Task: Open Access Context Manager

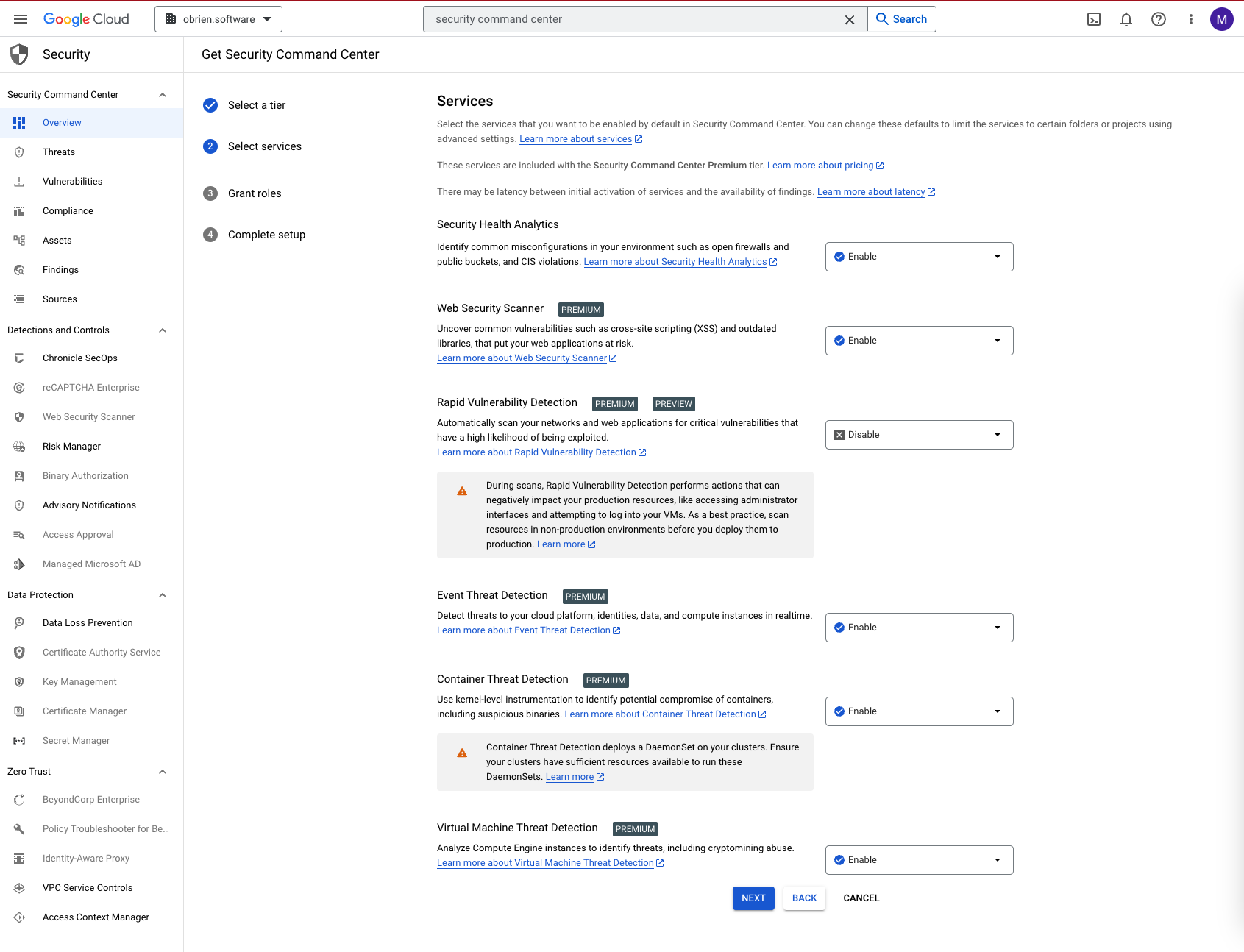Action: [x=95, y=917]
